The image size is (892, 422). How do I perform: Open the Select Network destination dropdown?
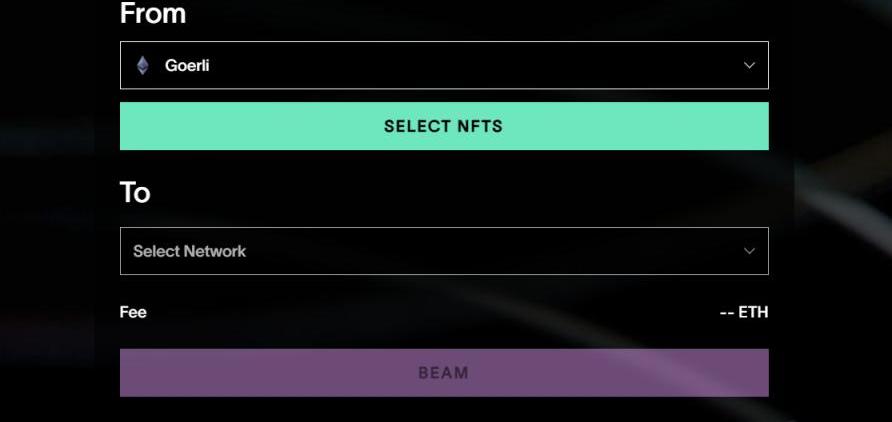(444, 251)
